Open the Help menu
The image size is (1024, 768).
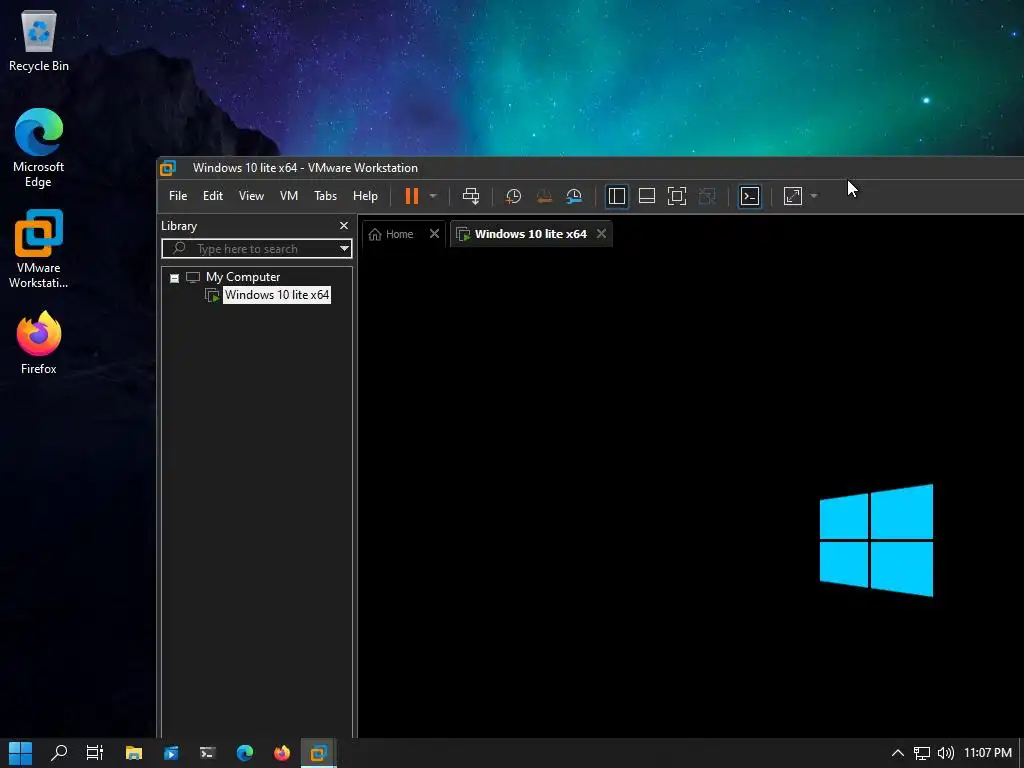coord(365,196)
